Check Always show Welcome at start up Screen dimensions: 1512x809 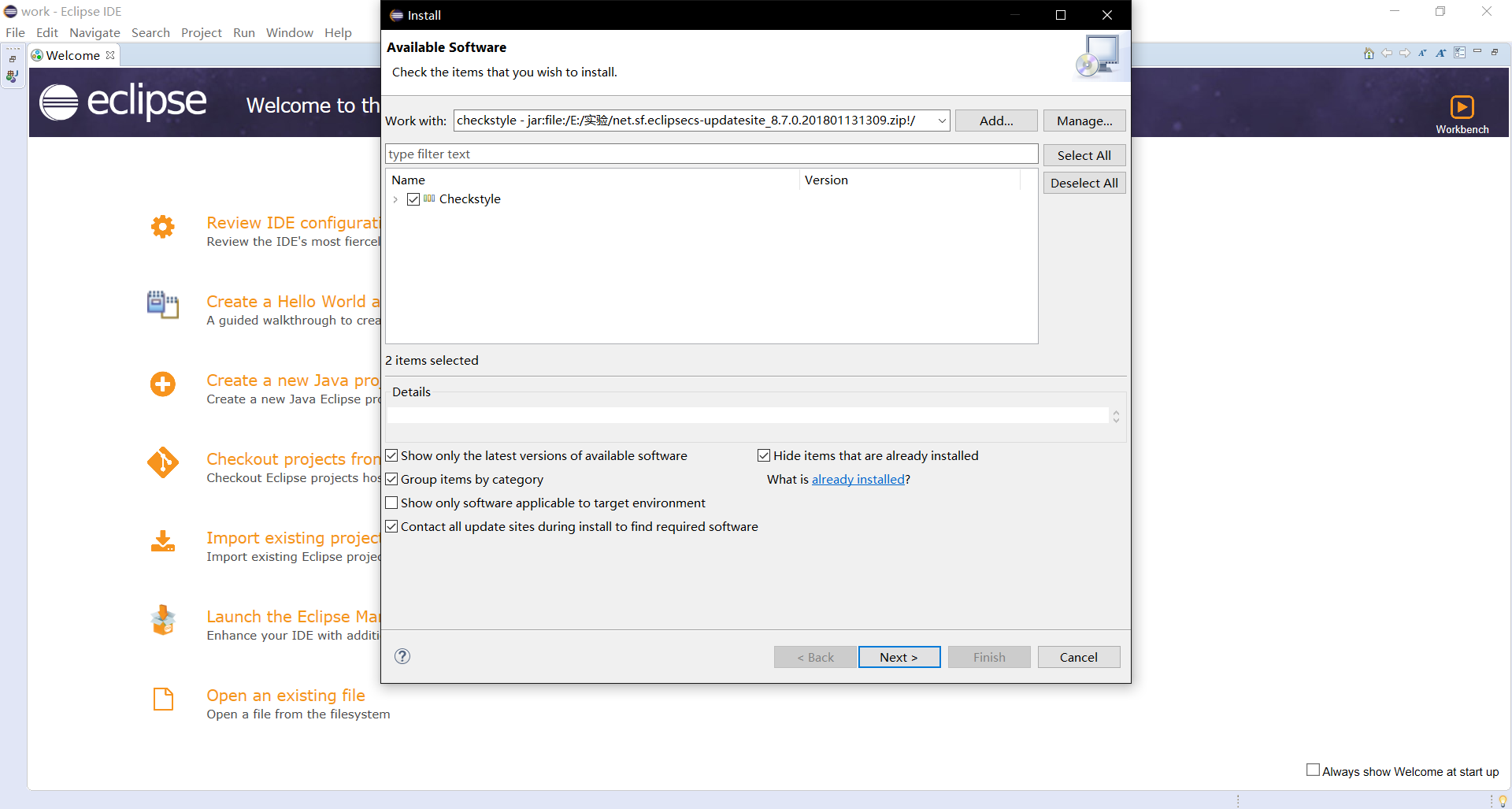pyautogui.click(x=1313, y=770)
